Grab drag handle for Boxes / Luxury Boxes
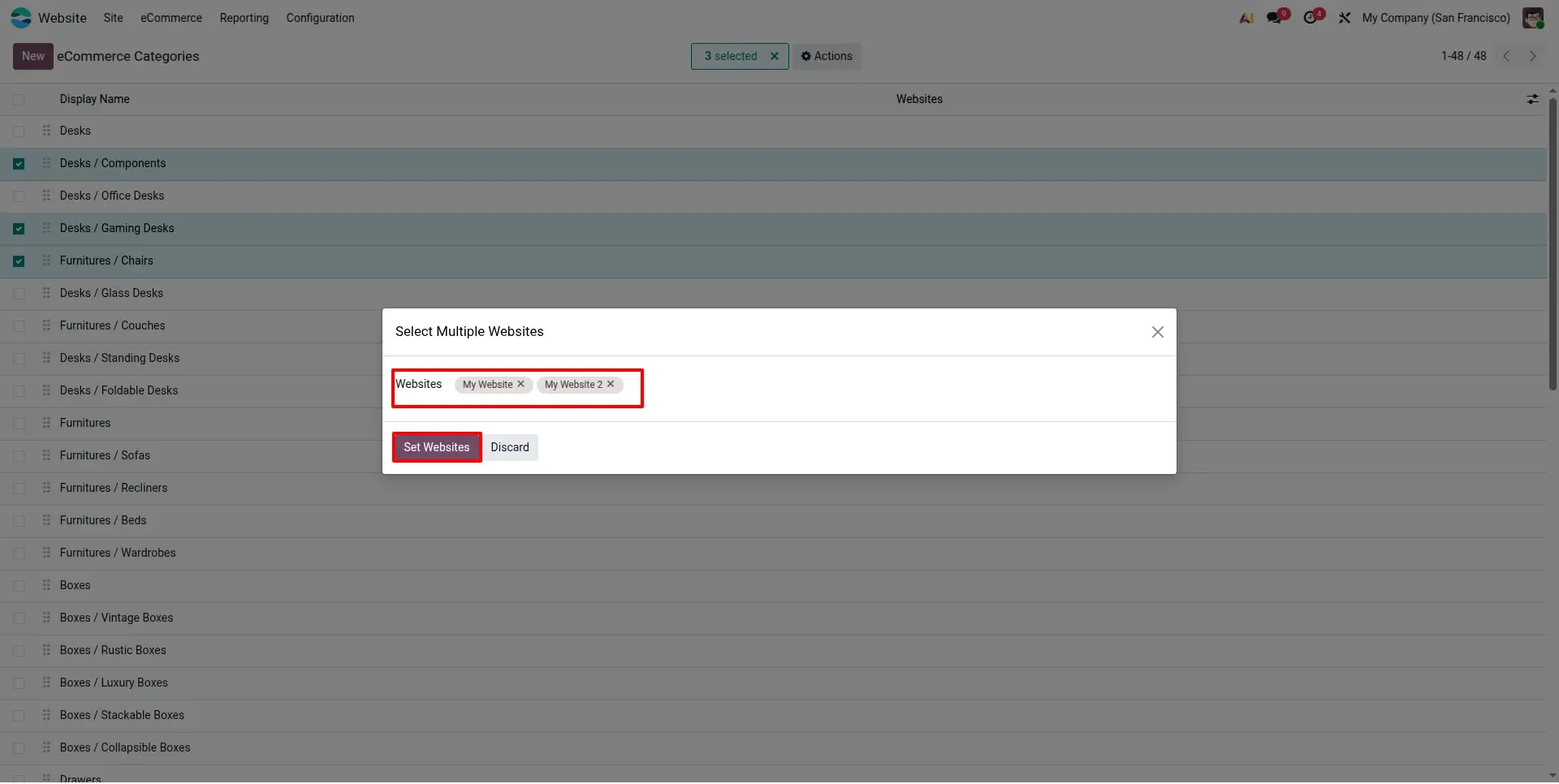This screenshot has height=784, width=1559. [x=46, y=683]
